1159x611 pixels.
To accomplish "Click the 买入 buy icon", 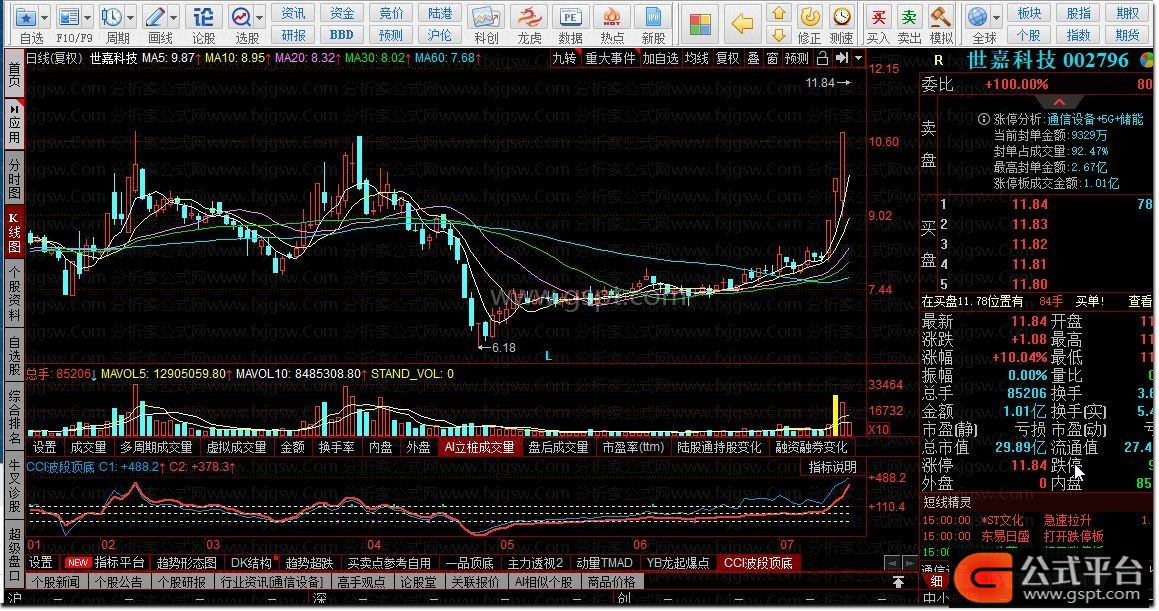I will click(878, 17).
